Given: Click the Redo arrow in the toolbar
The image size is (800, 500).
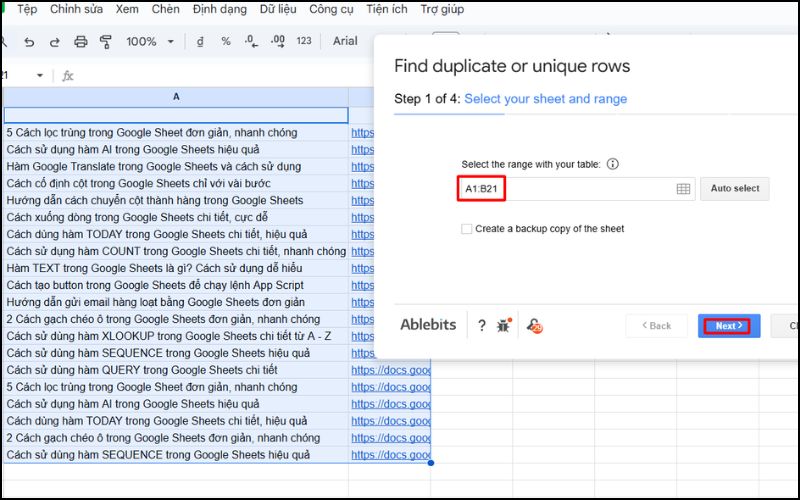Looking at the screenshot, I should (54, 42).
